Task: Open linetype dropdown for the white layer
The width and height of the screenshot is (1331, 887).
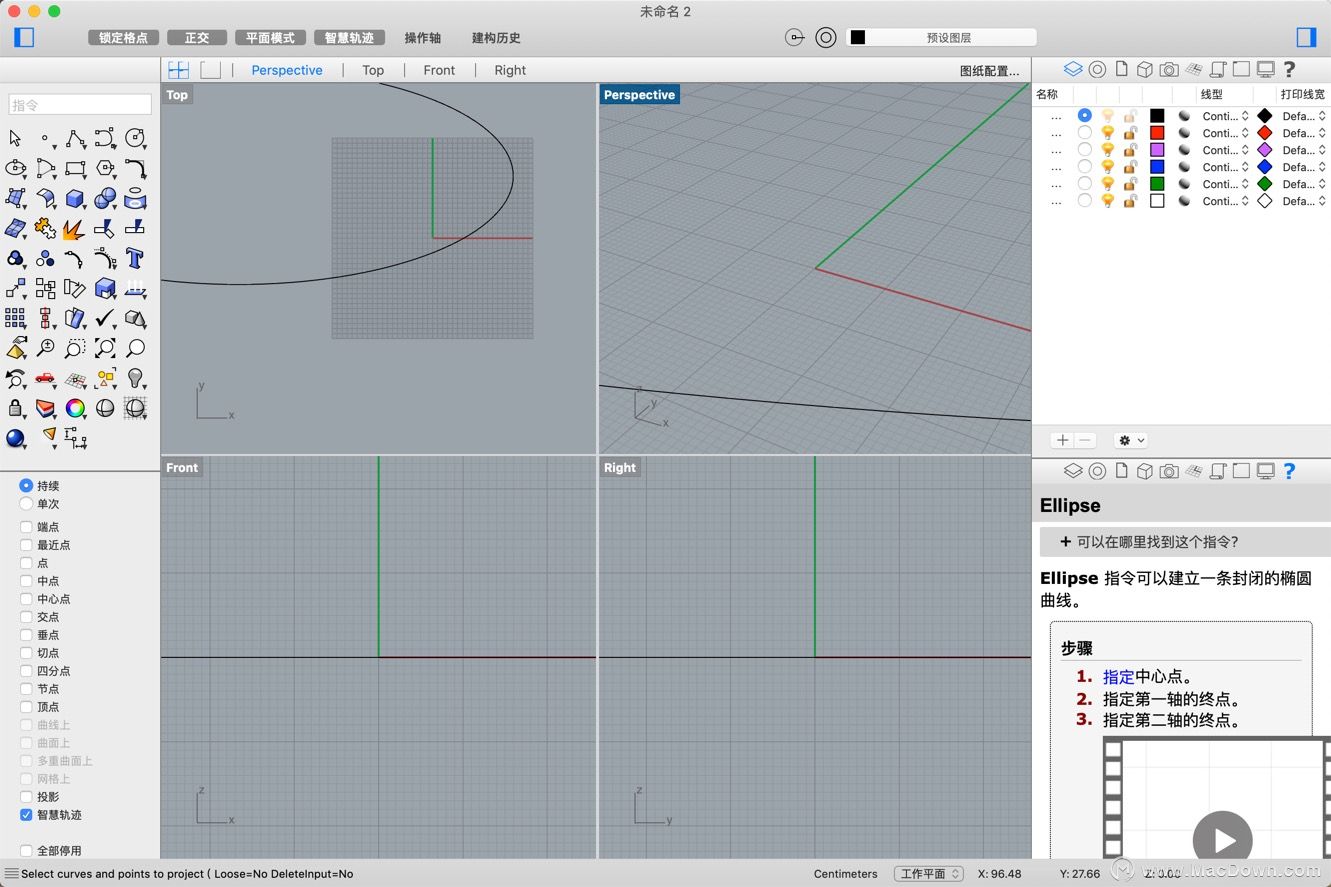Action: click(1226, 201)
